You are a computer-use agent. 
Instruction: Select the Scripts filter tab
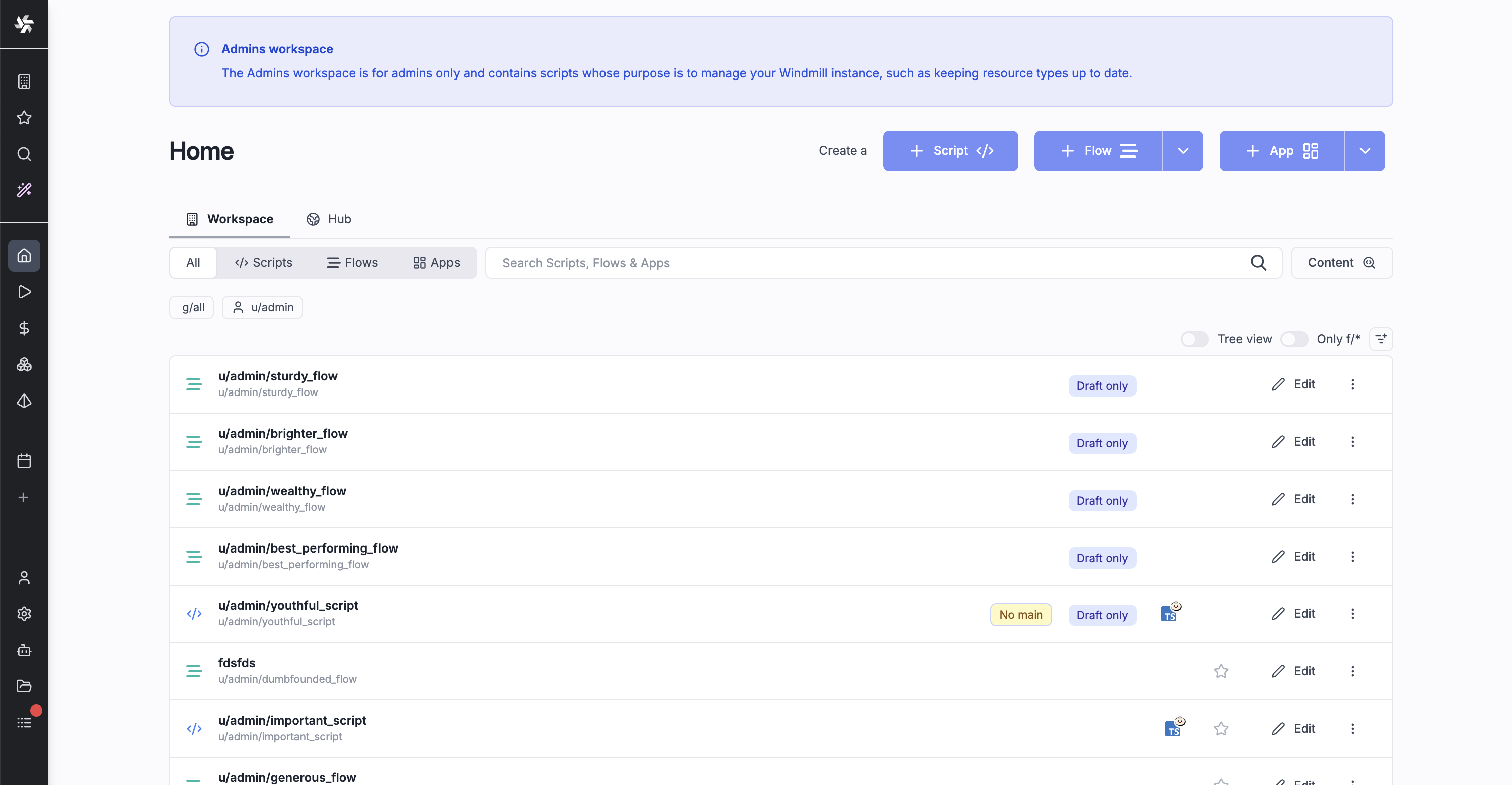coord(263,262)
